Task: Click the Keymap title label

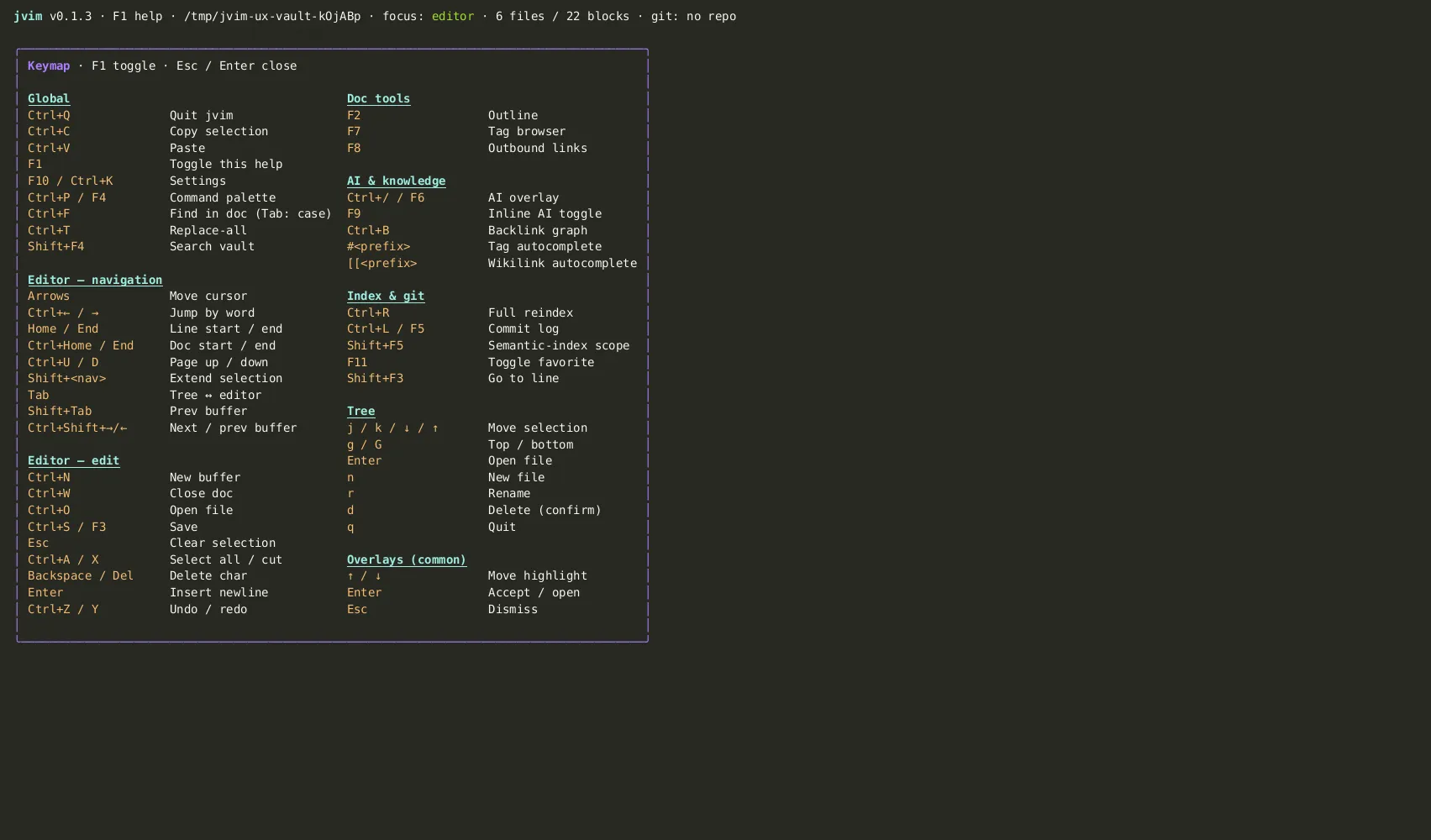Action: (x=49, y=66)
